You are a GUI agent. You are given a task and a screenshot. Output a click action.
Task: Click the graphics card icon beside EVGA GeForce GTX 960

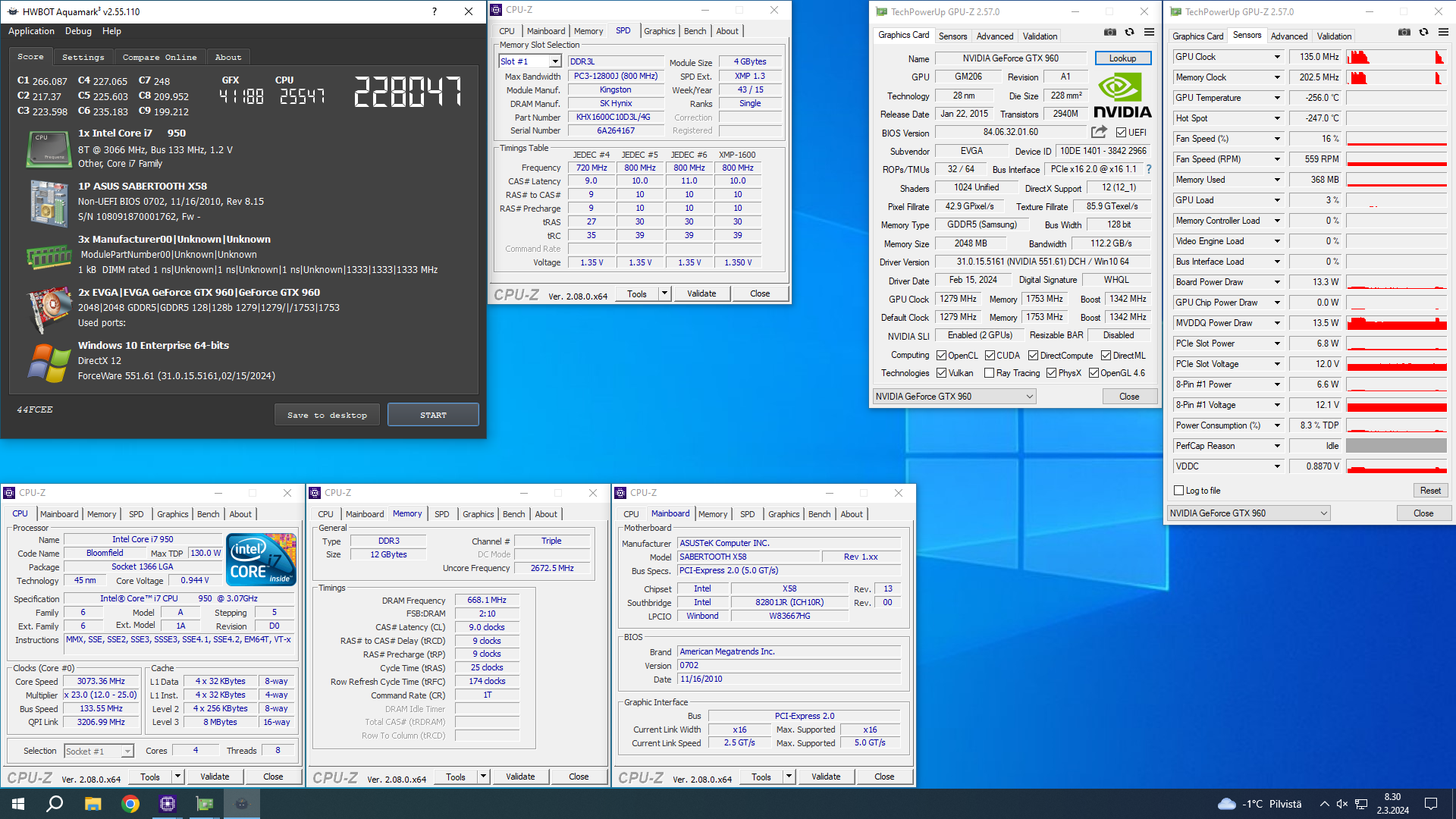pyautogui.click(x=49, y=309)
